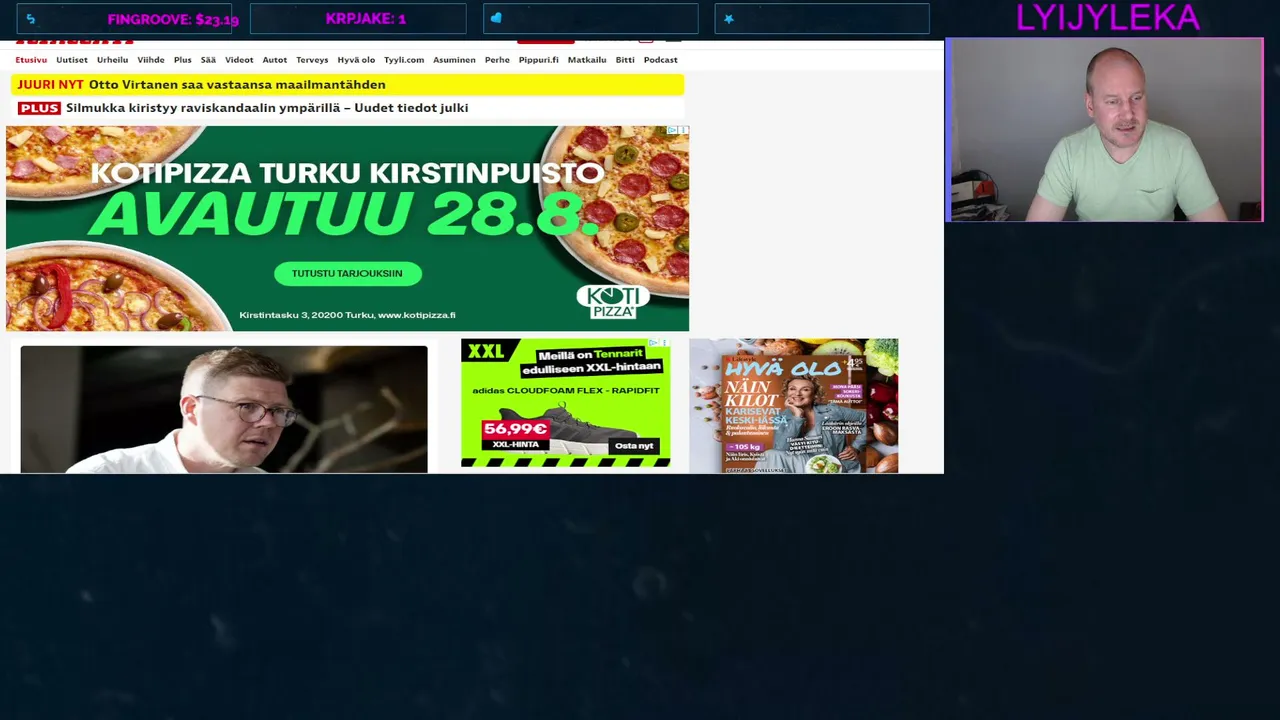Viewport: 1280px width, 720px height.
Task: Open the Asuminen section
Action: pyautogui.click(x=454, y=60)
